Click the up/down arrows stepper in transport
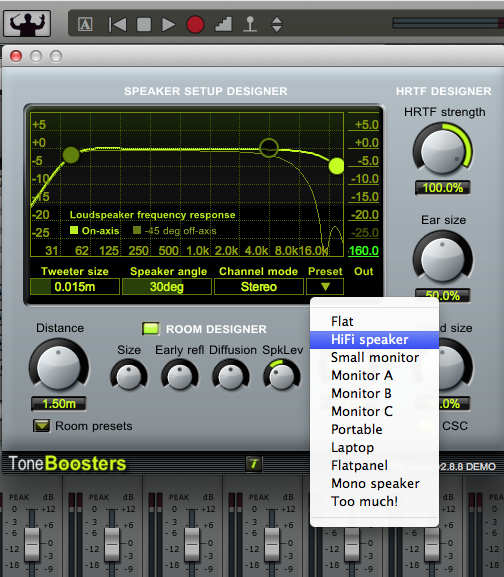This screenshot has width=504, height=577. pos(277,25)
